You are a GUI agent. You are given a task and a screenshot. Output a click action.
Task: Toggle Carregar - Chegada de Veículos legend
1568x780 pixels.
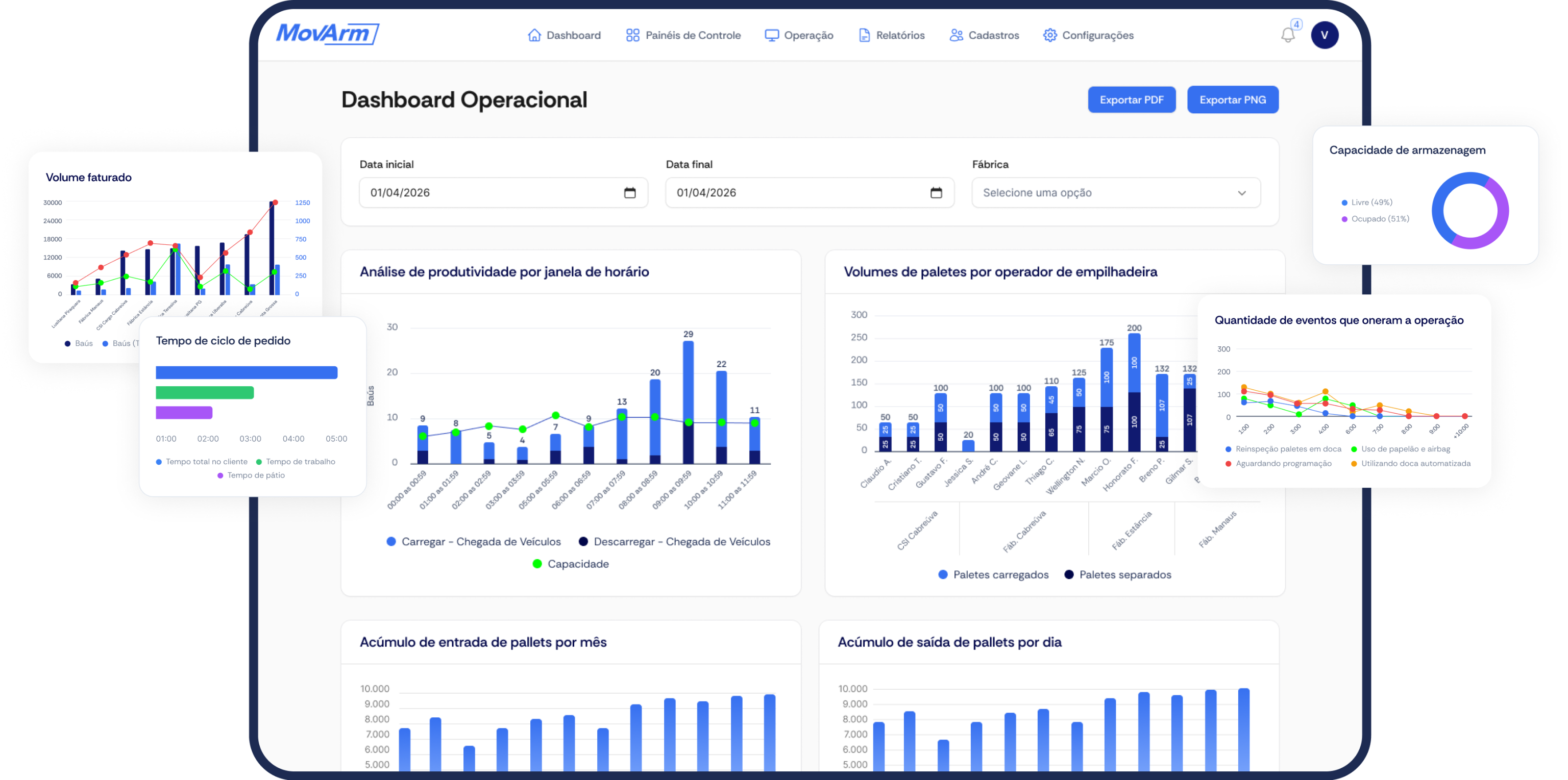coord(474,541)
